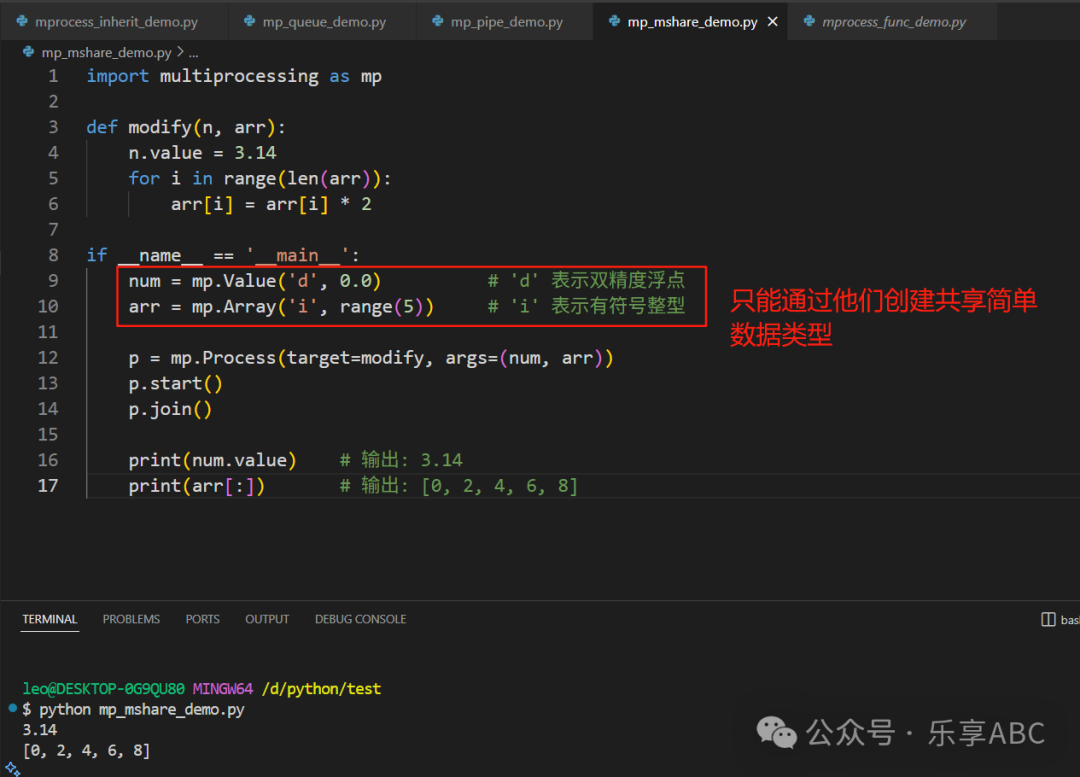
Task: Click "arr = mp.Array('i', range(5))" code
Action: coord(281,307)
